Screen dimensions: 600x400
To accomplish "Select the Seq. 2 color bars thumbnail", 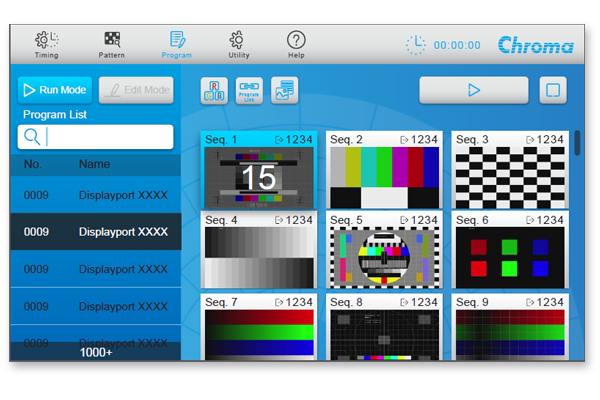I will click(384, 170).
